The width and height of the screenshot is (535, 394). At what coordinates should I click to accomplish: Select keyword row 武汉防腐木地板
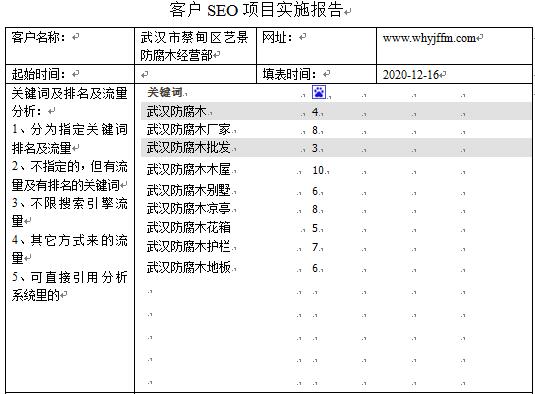[x=336, y=268]
